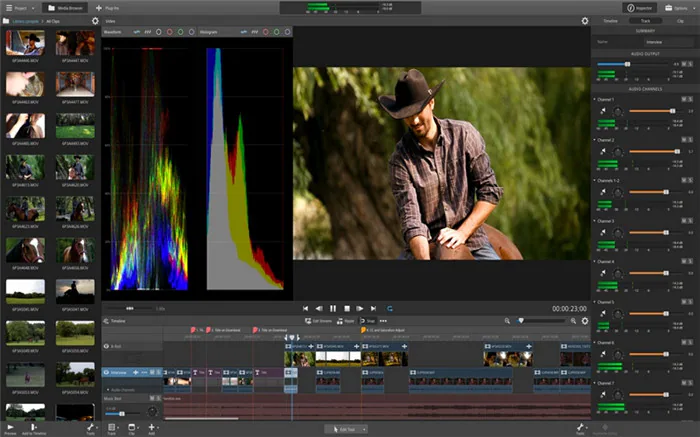Adjust the Audio Output volume slider
The height and width of the screenshot is (437, 700).
(x=627, y=64)
